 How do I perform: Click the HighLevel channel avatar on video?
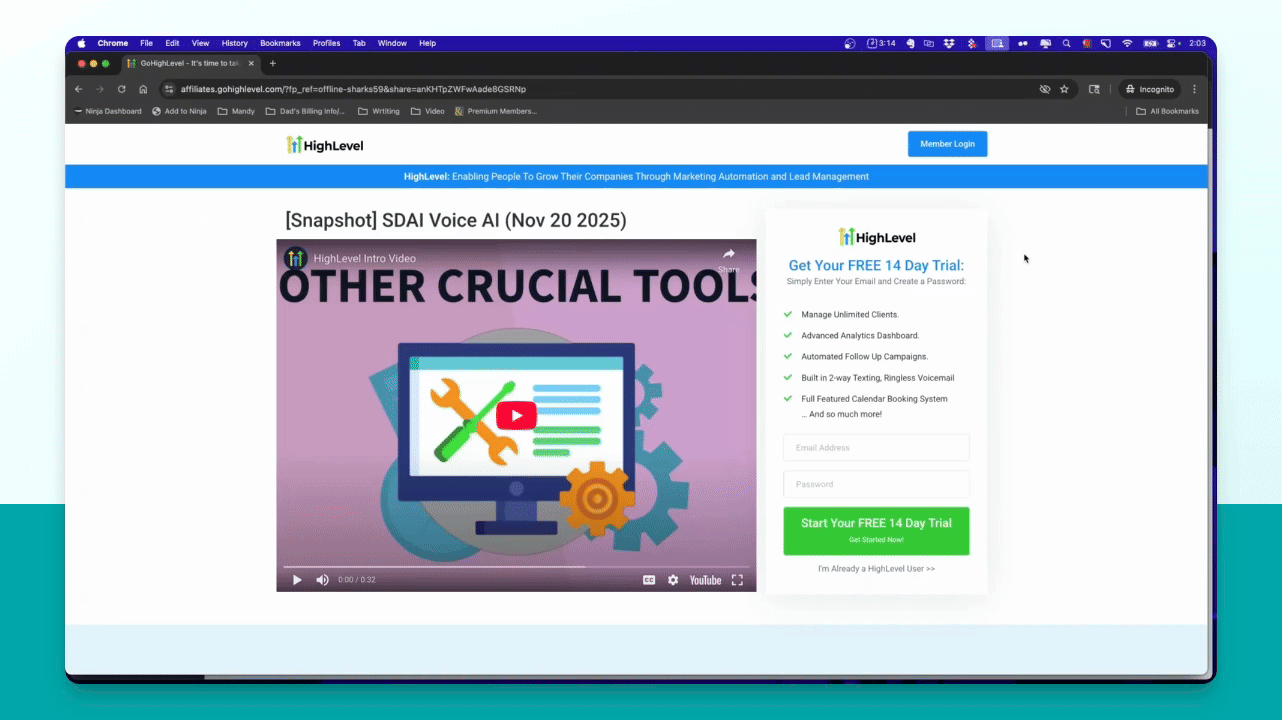(295, 258)
